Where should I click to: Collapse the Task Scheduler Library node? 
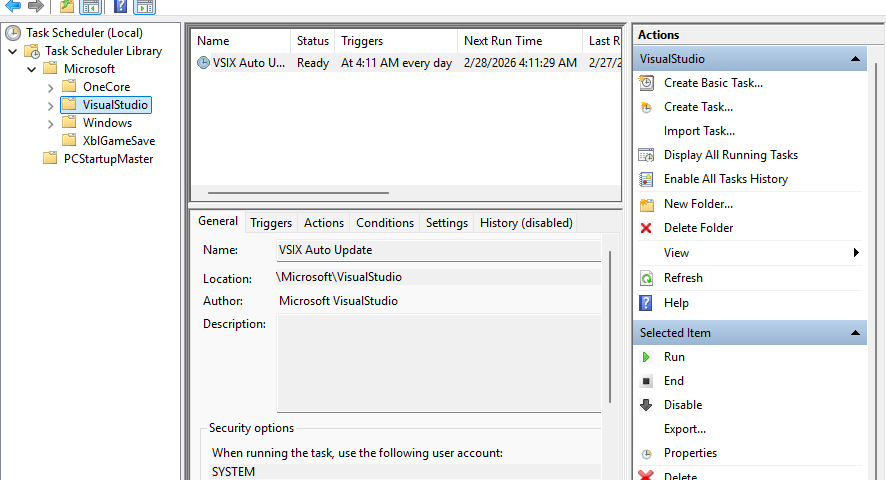click(x=12, y=51)
